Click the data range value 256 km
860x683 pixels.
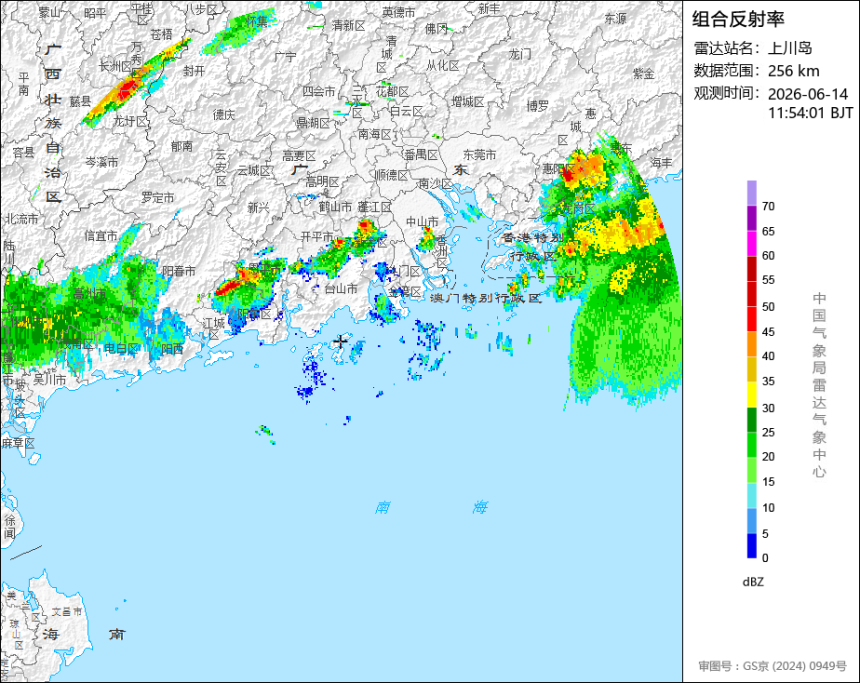793,71
